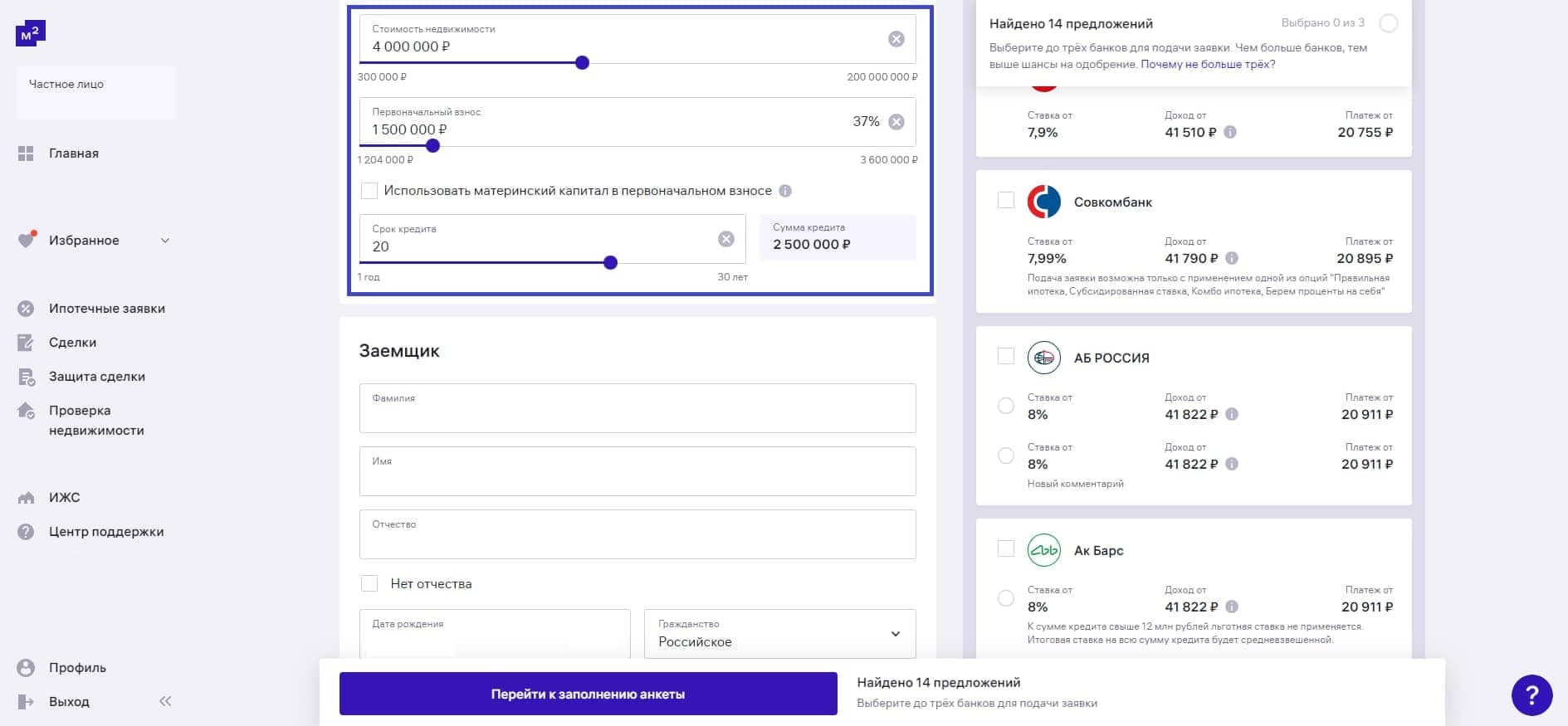Clear the Срок кредита field

(x=726, y=239)
